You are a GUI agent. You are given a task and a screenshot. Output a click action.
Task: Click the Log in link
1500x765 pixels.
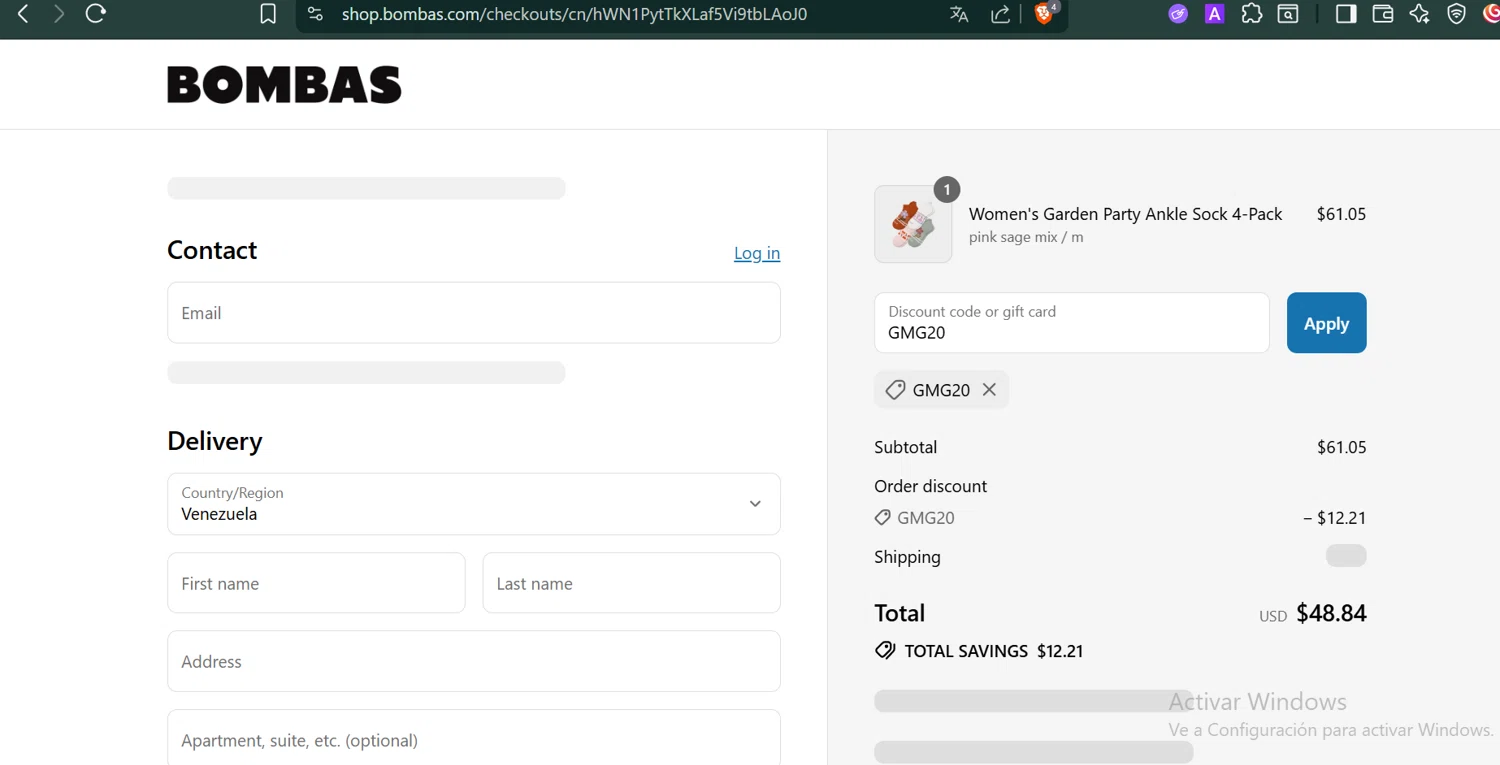tap(757, 253)
